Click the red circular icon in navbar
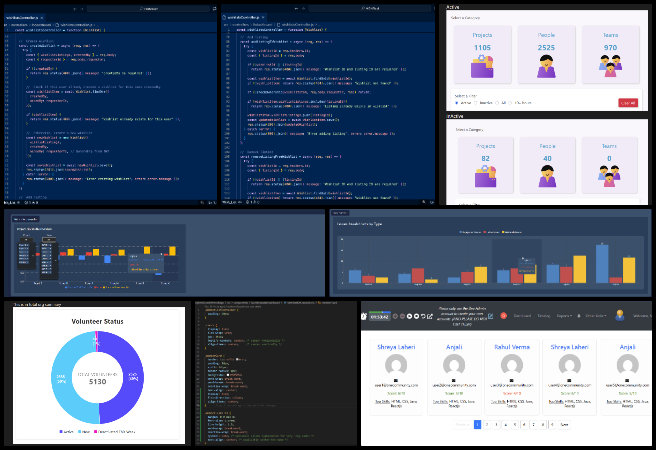 coord(503,316)
